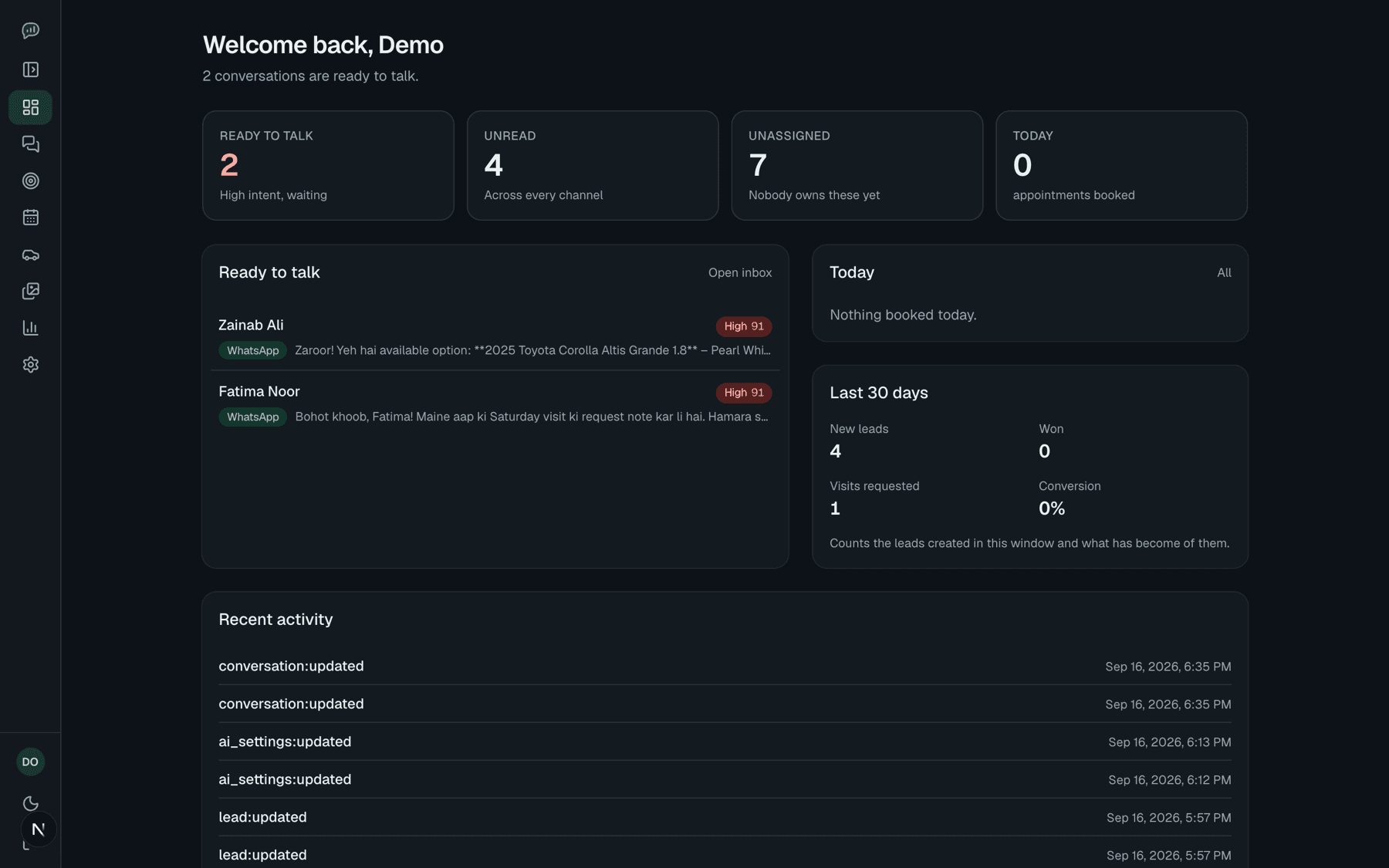Screen dimensions: 1389x868
Task: Click Fatima Noor's Saturday visit message preview
Action: coord(532,417)
